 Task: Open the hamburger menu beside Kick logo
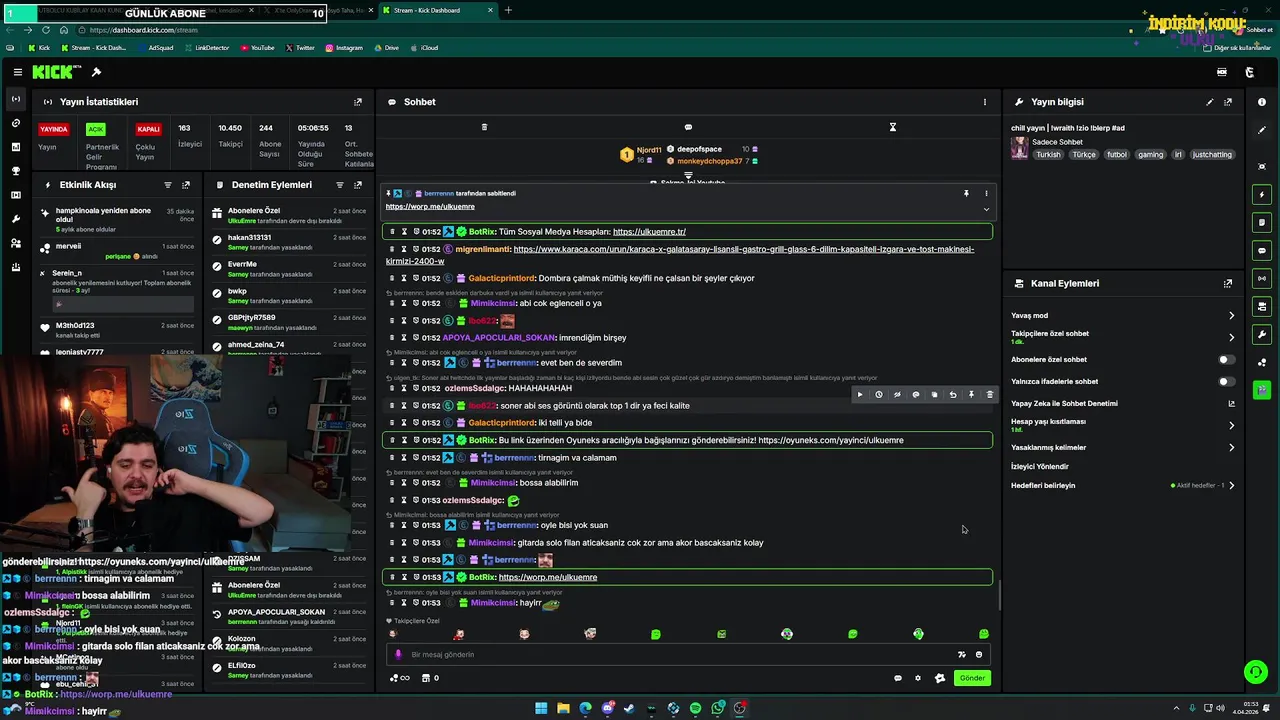pos(18,72)
